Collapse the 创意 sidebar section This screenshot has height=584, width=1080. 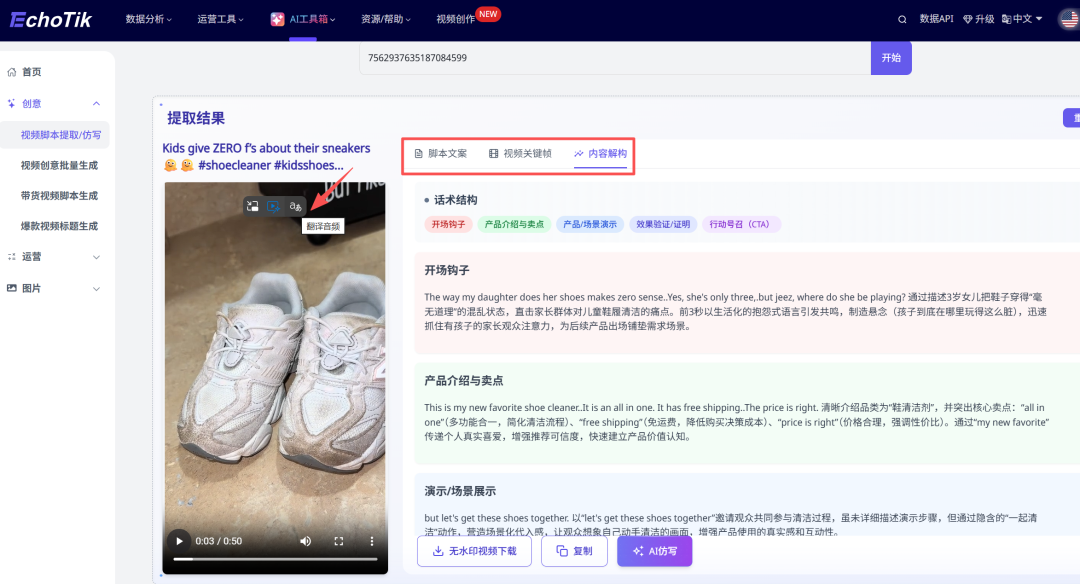[96, 102]
